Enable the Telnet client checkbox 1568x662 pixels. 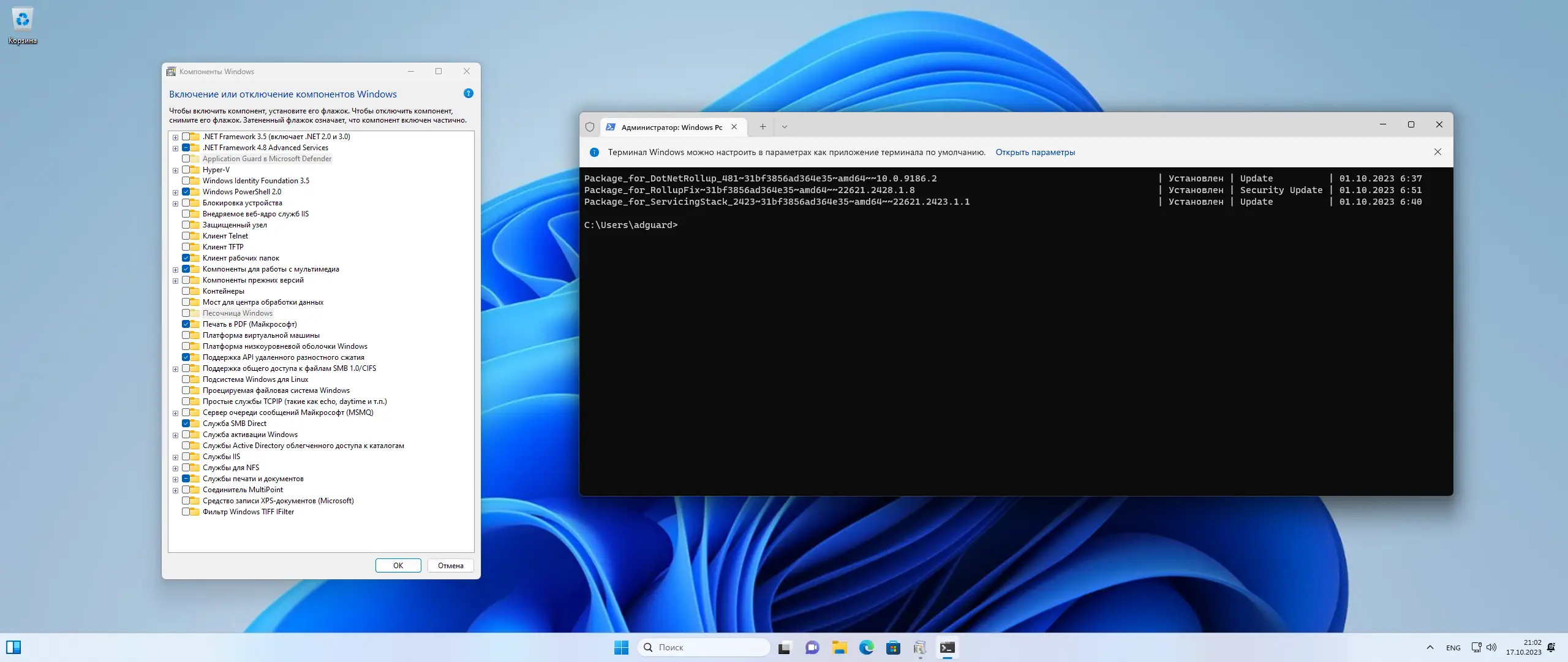coord(186,236)
